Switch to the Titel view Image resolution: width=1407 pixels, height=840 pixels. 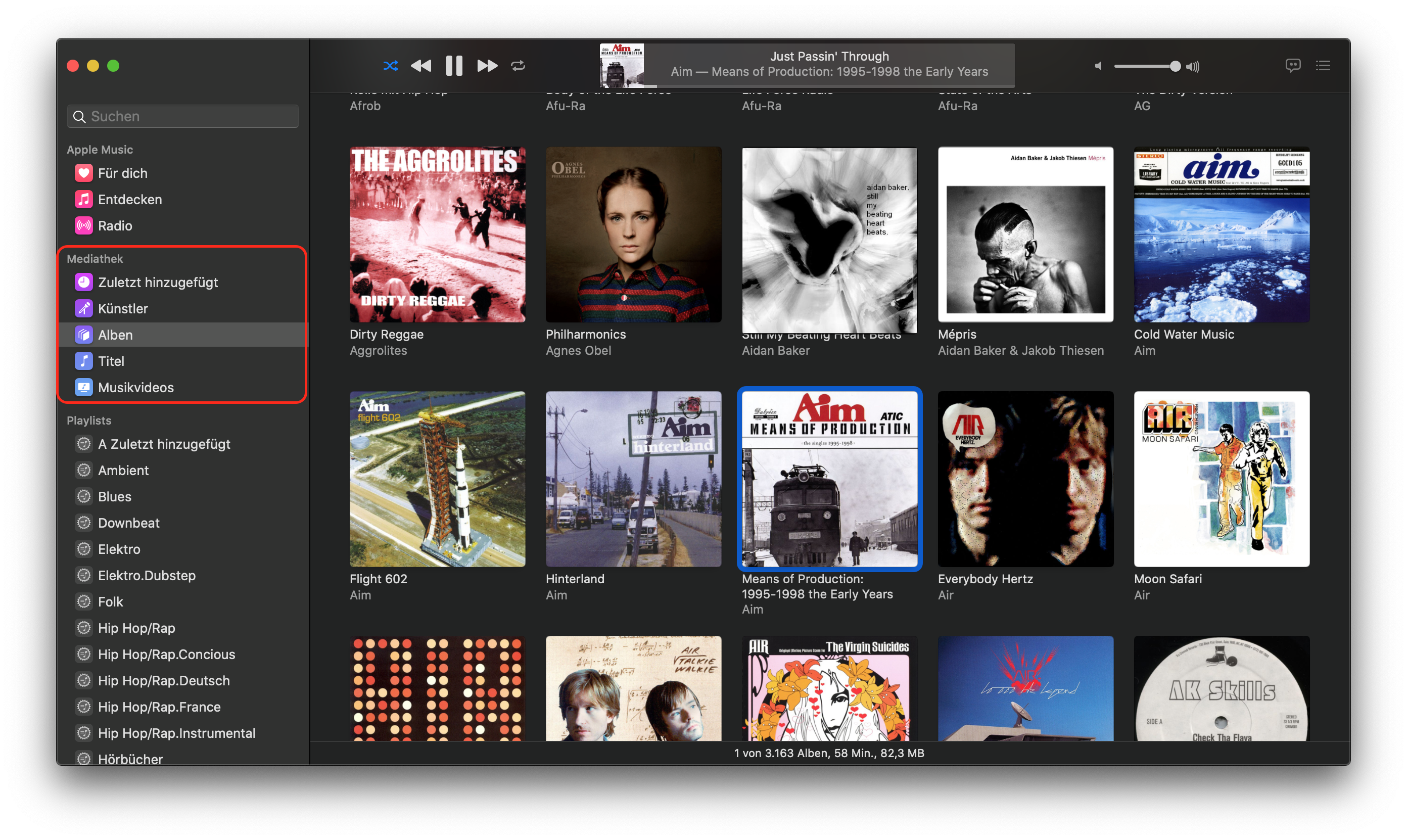[111, 361]
